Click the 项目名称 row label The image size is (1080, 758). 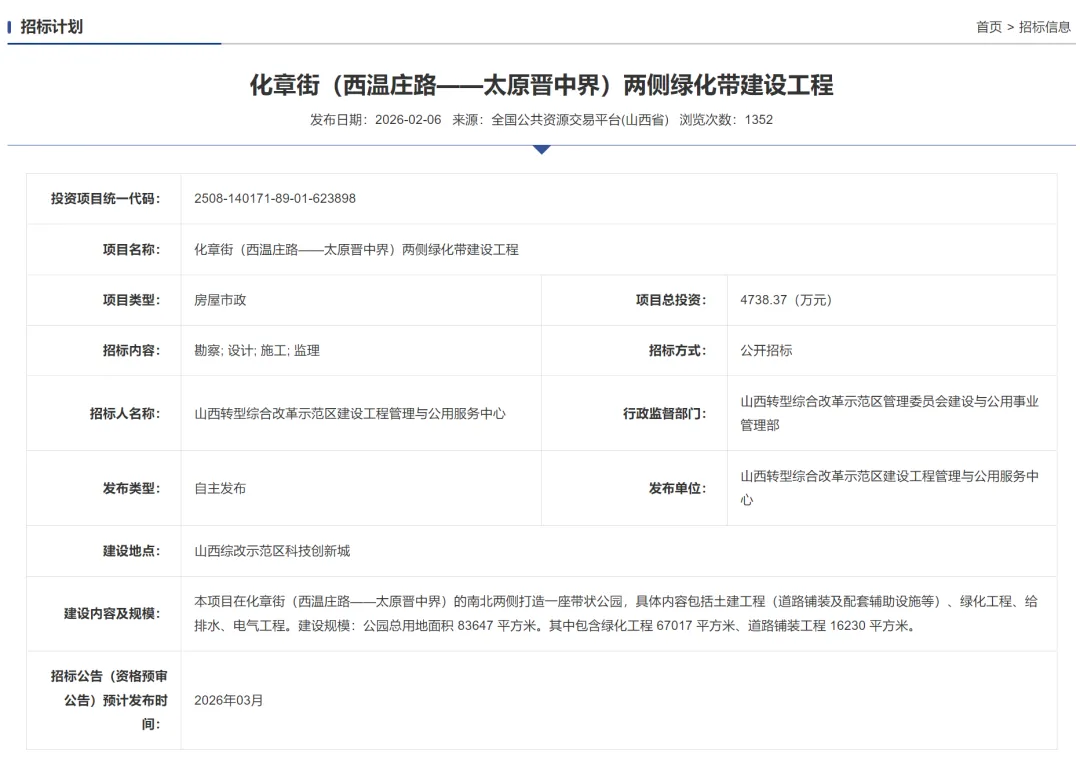[x=131, y=249]
